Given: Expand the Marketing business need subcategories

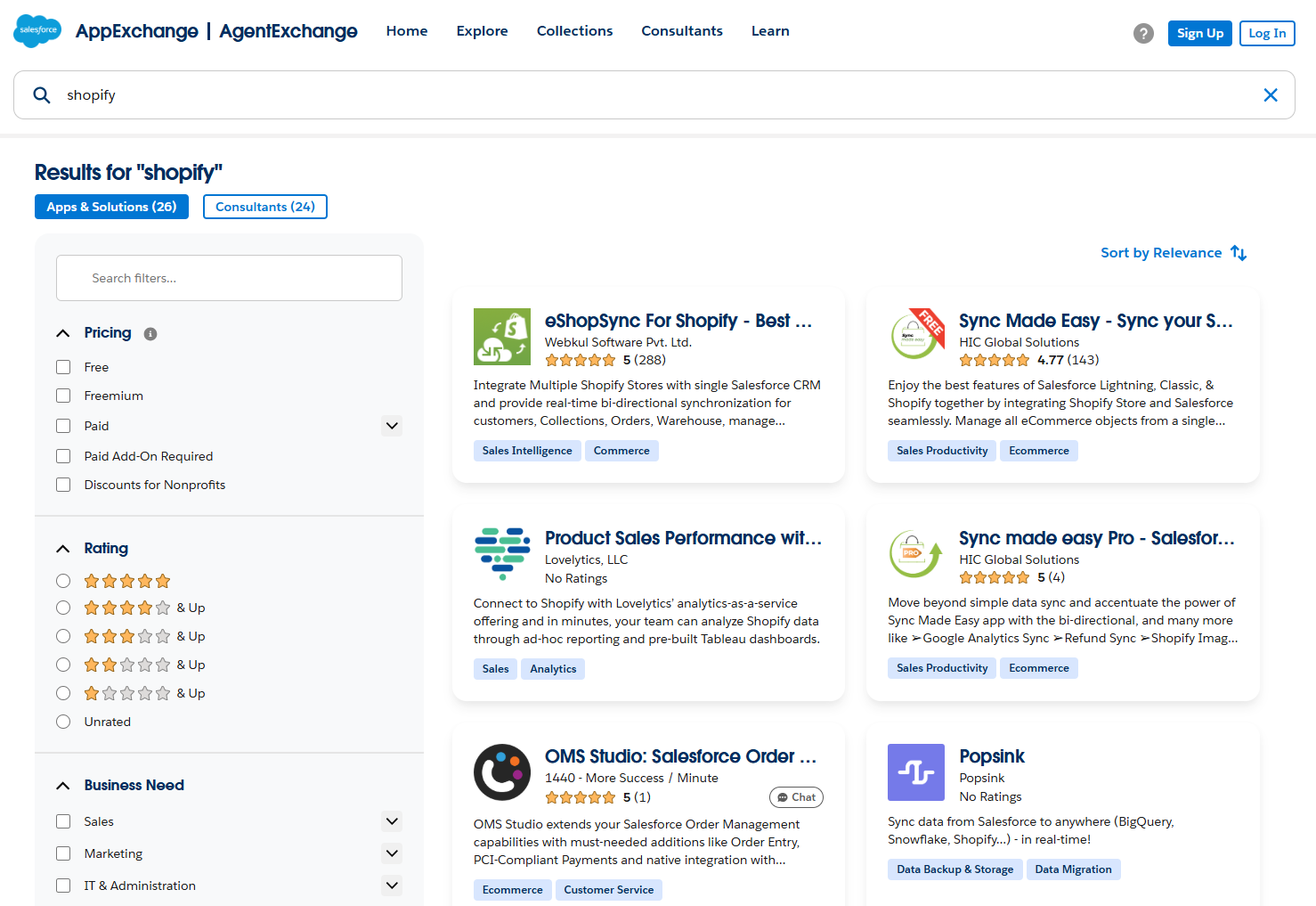Looking at the screenshot, I should tap(392, 853).
